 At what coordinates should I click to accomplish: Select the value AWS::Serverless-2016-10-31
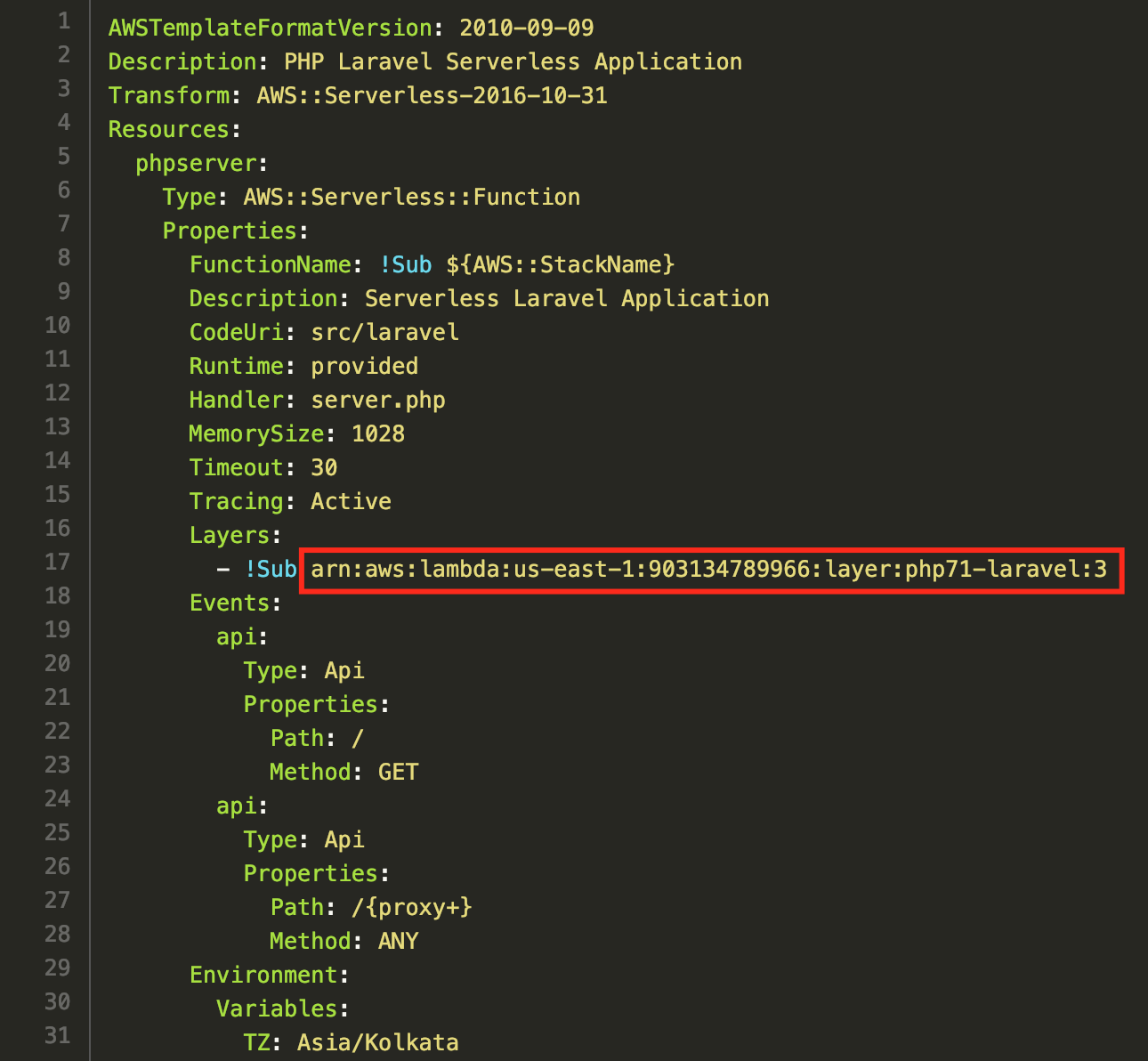433,95
